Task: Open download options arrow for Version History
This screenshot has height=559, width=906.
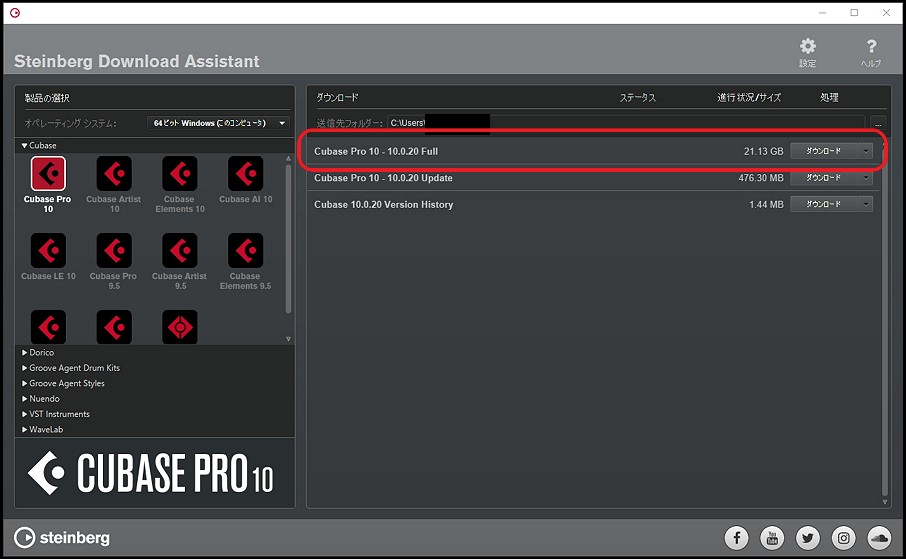Action: (x=866, y=204)
